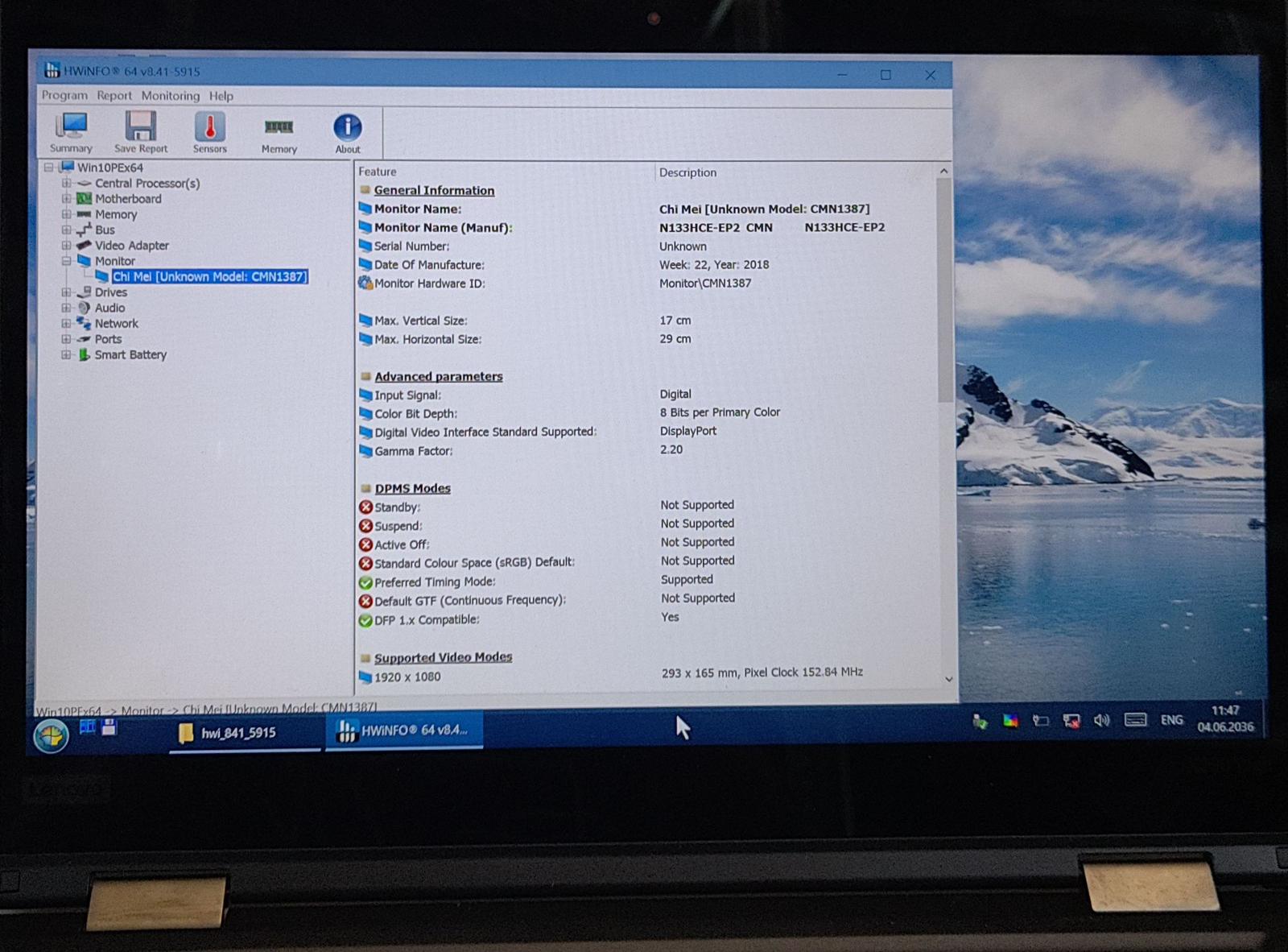Select the Video Adapter label
Viewport: 1288px width, 952px height.
coord(132,246)
